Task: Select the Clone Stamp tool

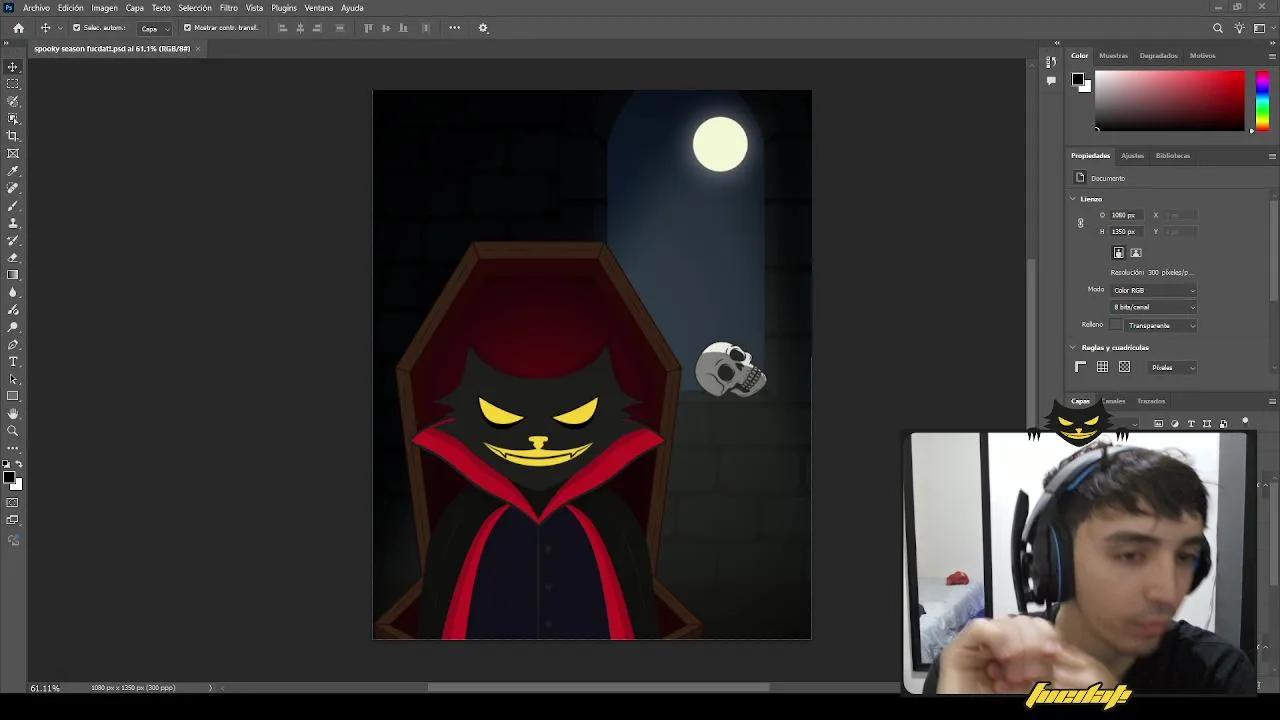Action: click(x=13, y=223)
